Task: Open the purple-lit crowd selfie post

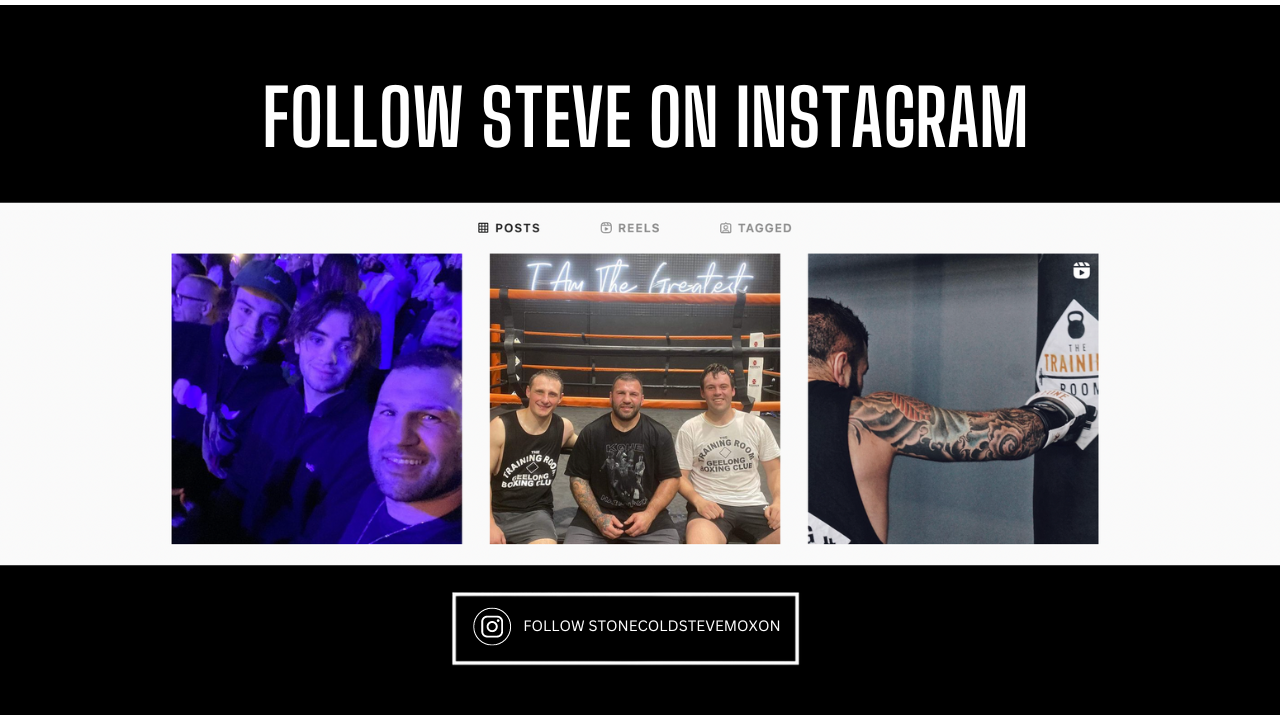Action: (x=317, y=399)
